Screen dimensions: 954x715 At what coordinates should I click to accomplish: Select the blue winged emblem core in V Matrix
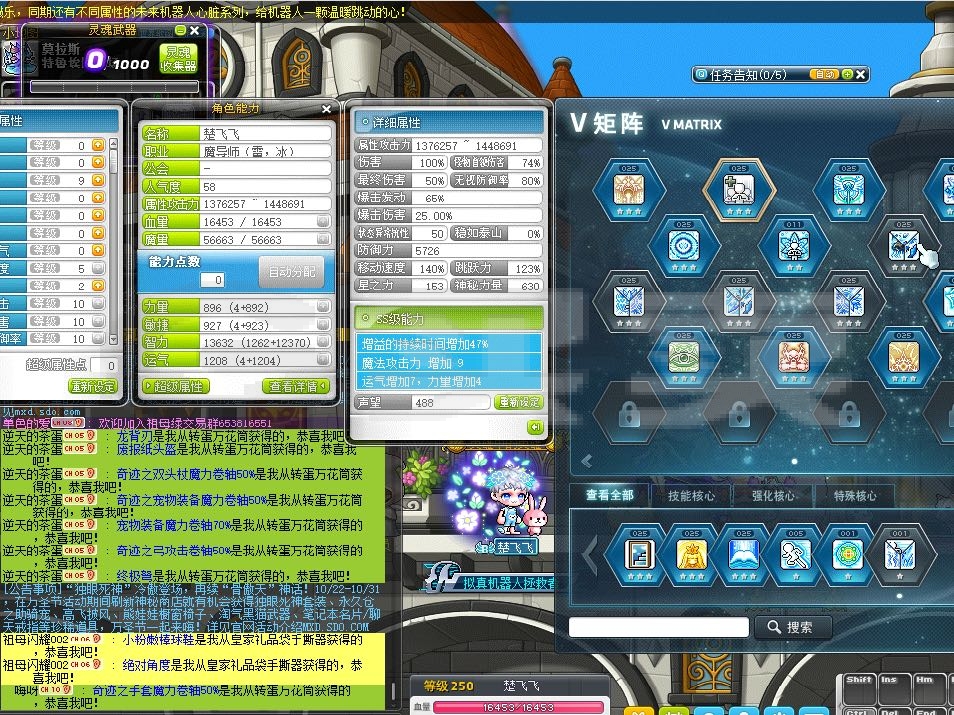pyautogui.click(x=849, y=190)
